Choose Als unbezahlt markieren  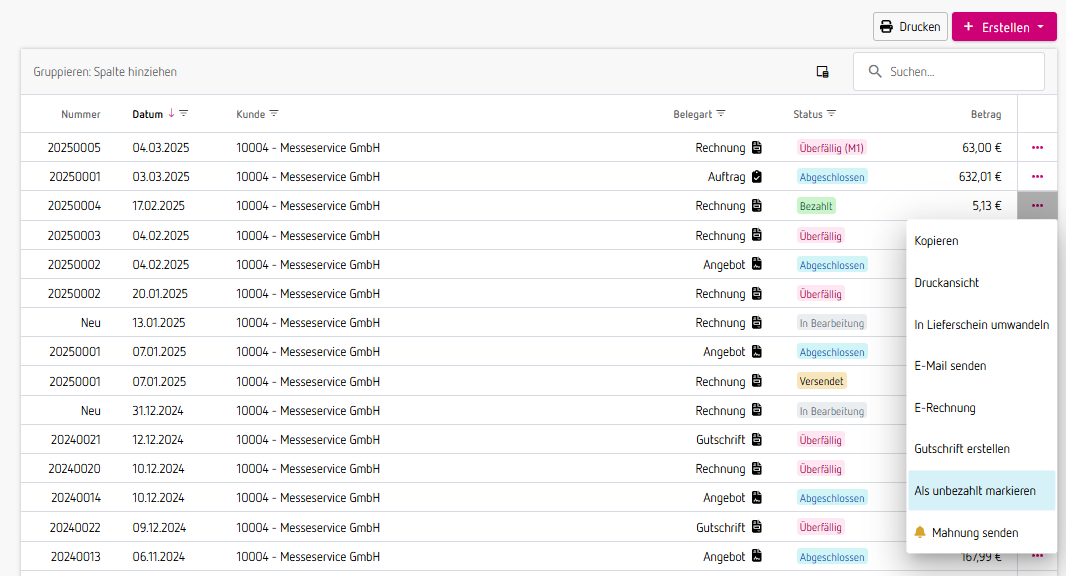pos(982,490)
